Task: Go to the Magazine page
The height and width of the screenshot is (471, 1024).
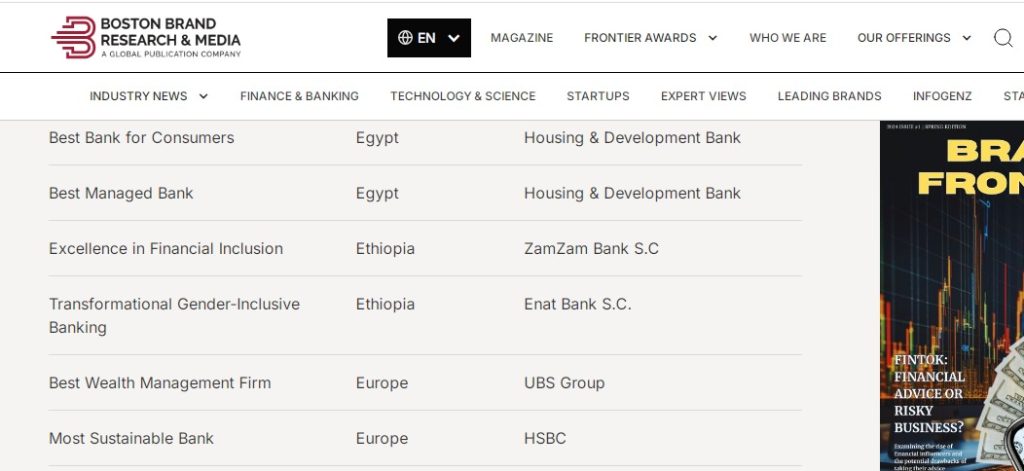Action: [x=521, y=38]
